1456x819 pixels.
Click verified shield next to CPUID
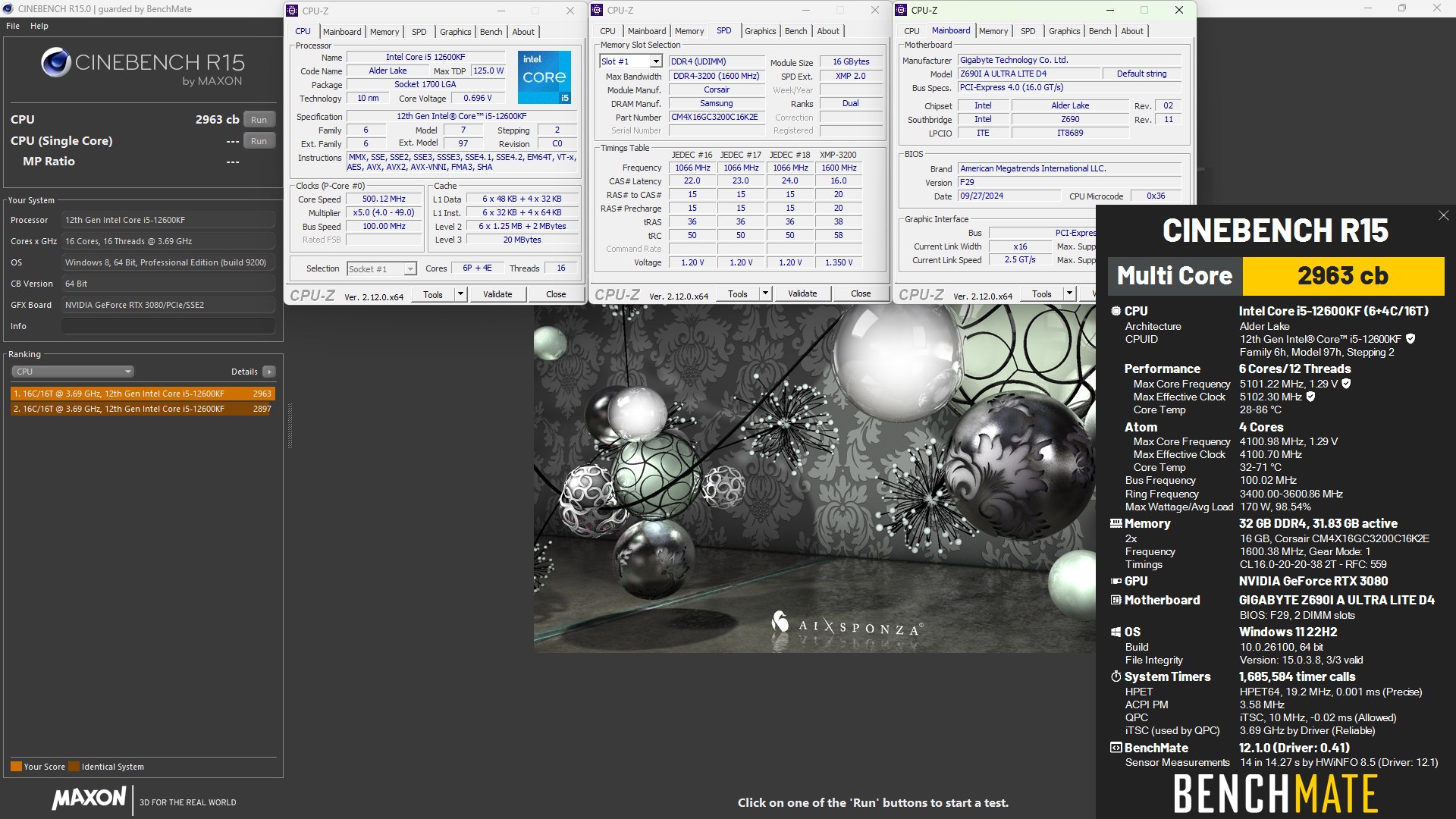[1410, 339]
